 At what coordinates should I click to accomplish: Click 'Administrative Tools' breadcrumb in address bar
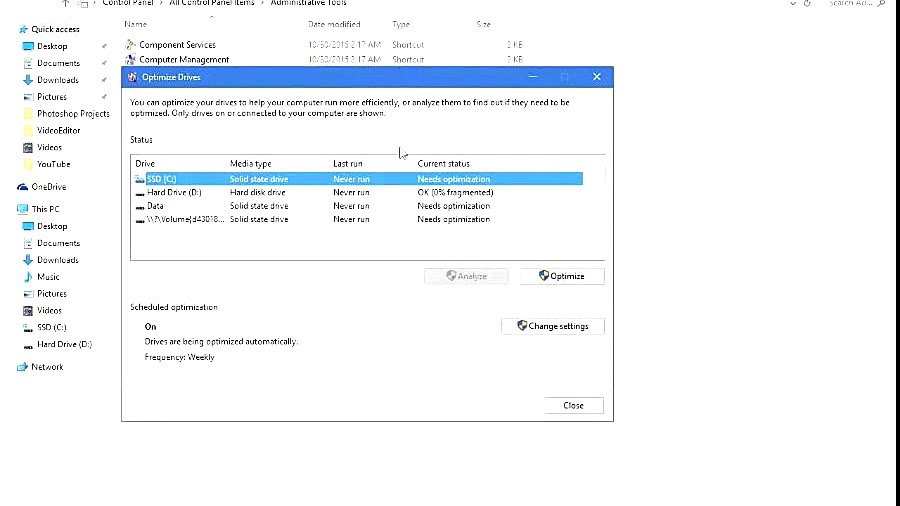coord(308,3)
